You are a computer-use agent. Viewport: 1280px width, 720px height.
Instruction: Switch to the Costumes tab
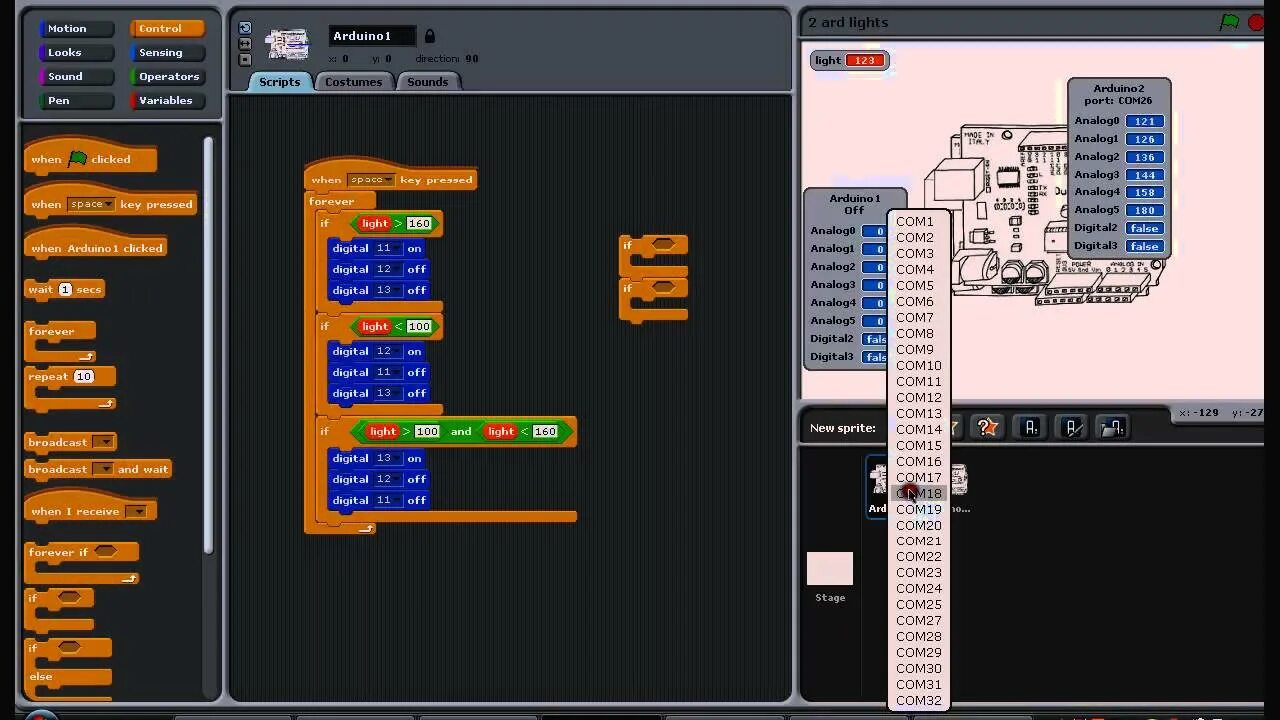tap(353, 82)
